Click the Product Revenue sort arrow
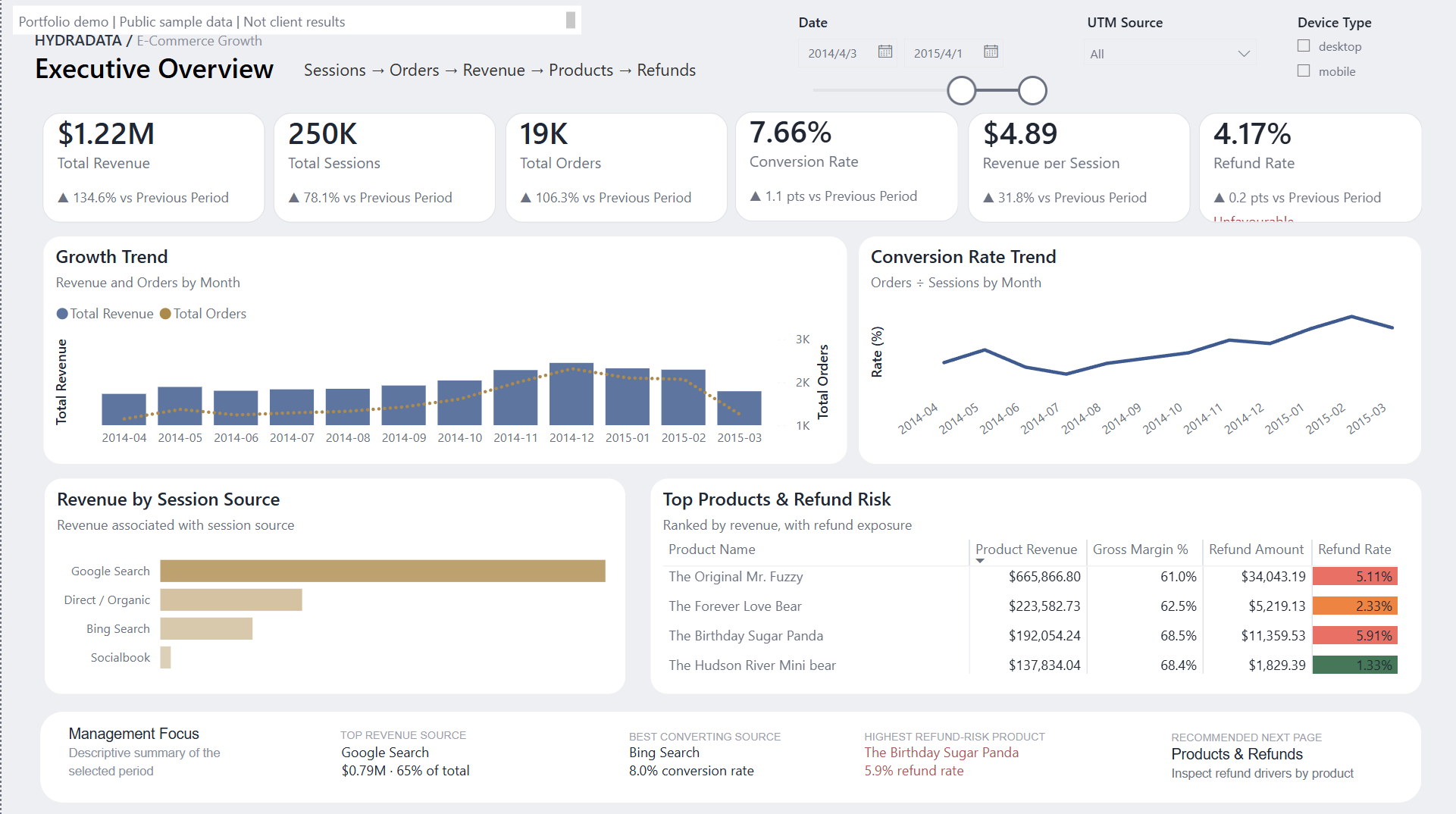The width and height of the screenshot is (1456, 814). [980, 561]
